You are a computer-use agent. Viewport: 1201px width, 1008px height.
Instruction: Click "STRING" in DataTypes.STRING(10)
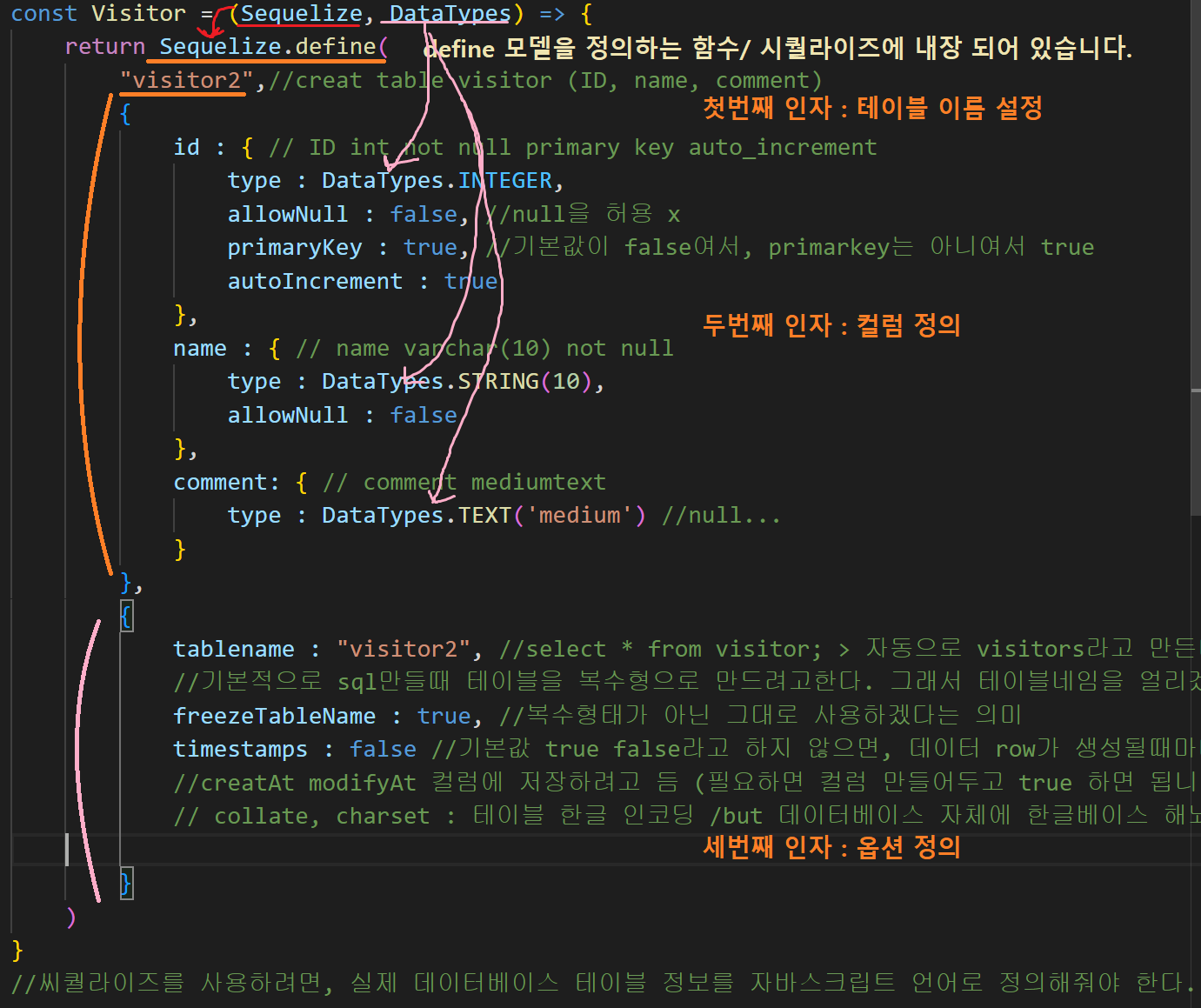coord(498,381)
